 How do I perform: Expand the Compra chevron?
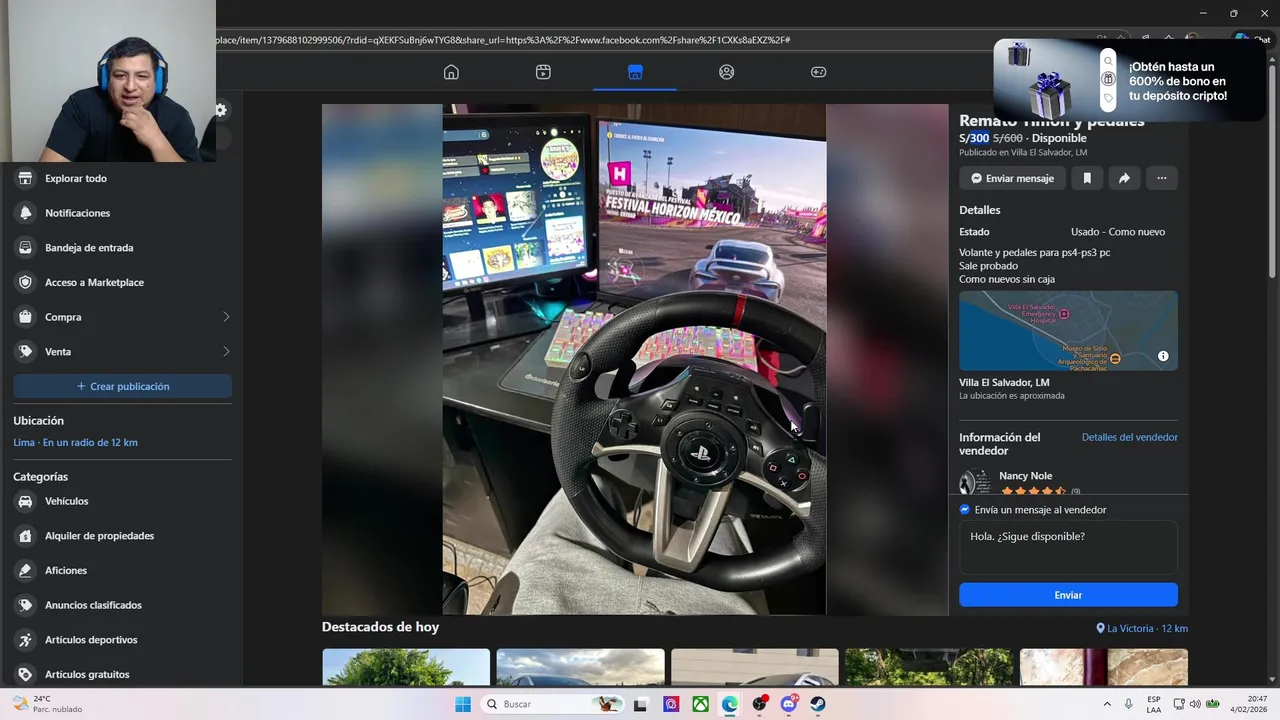[226, 317]
